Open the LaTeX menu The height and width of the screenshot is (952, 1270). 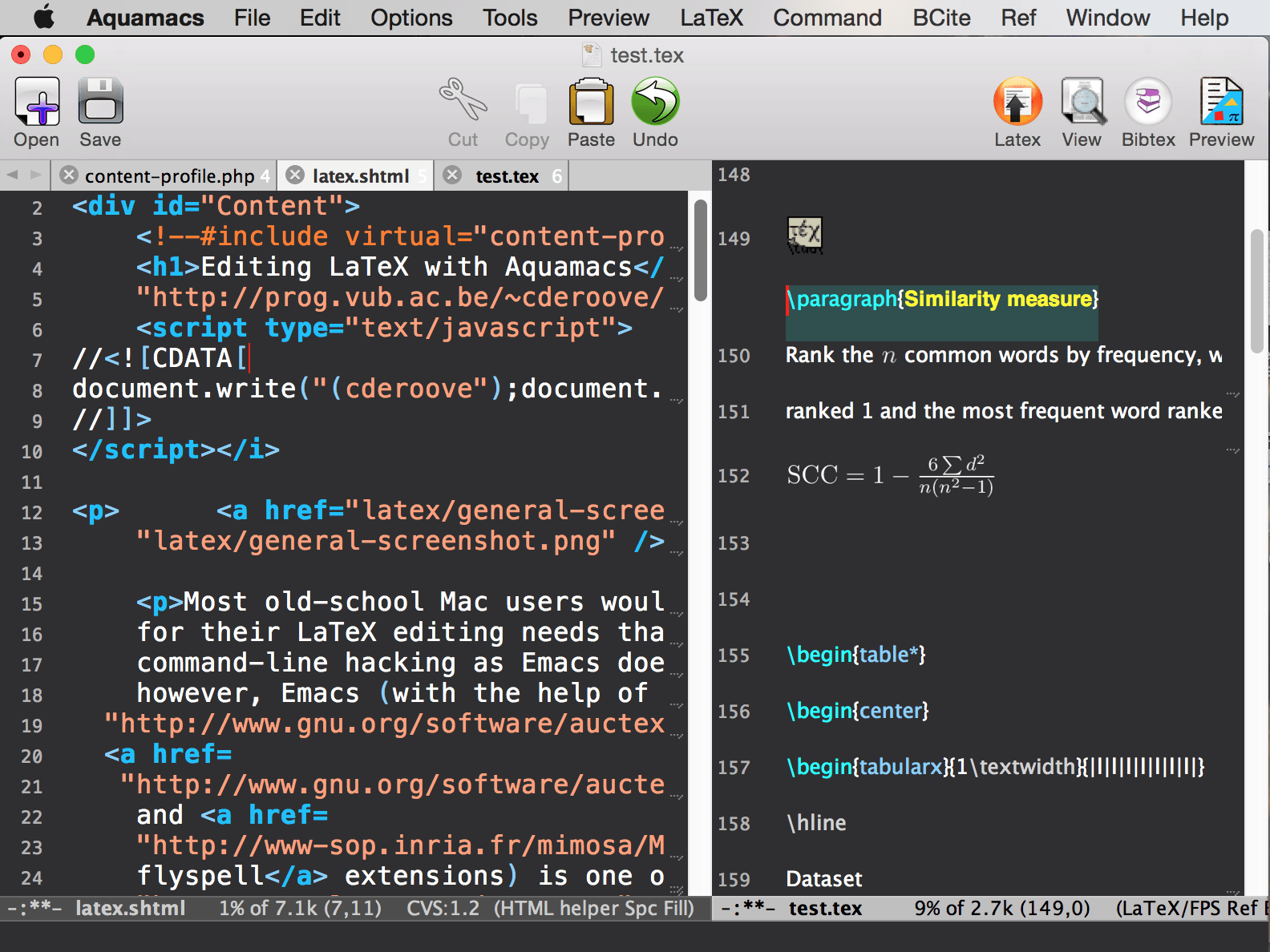point(711,18)
